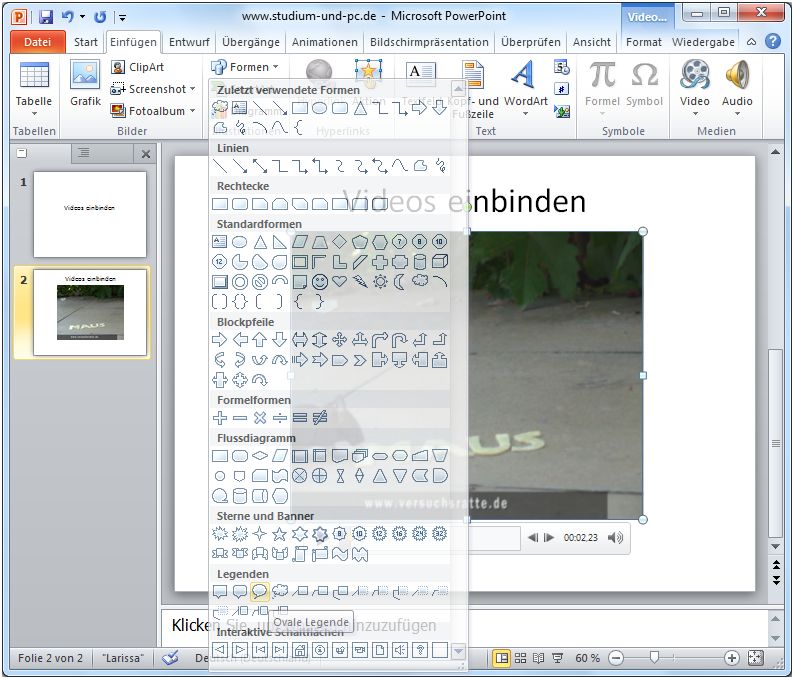Viewport: 794px width, 679px height.
Task: Open the Datei tab
Action: coord(37,42)
